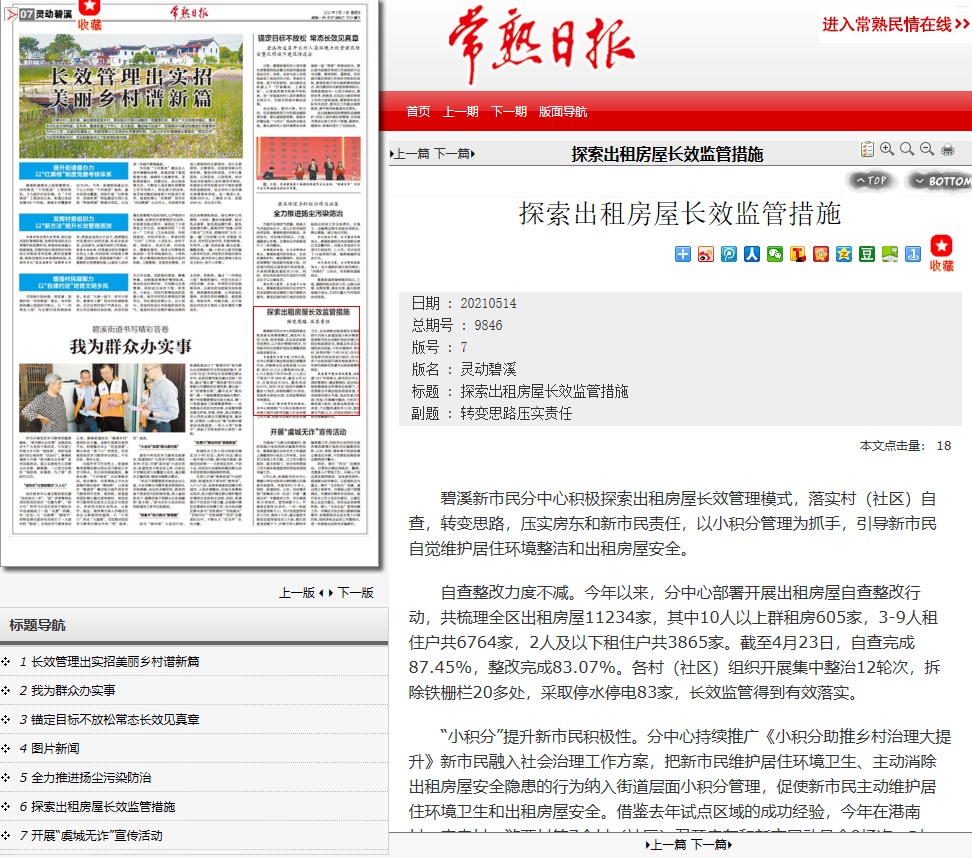Click 开展"虞城无诈"宣传活动 headline on thumbnail

click(x=308, y=431)
